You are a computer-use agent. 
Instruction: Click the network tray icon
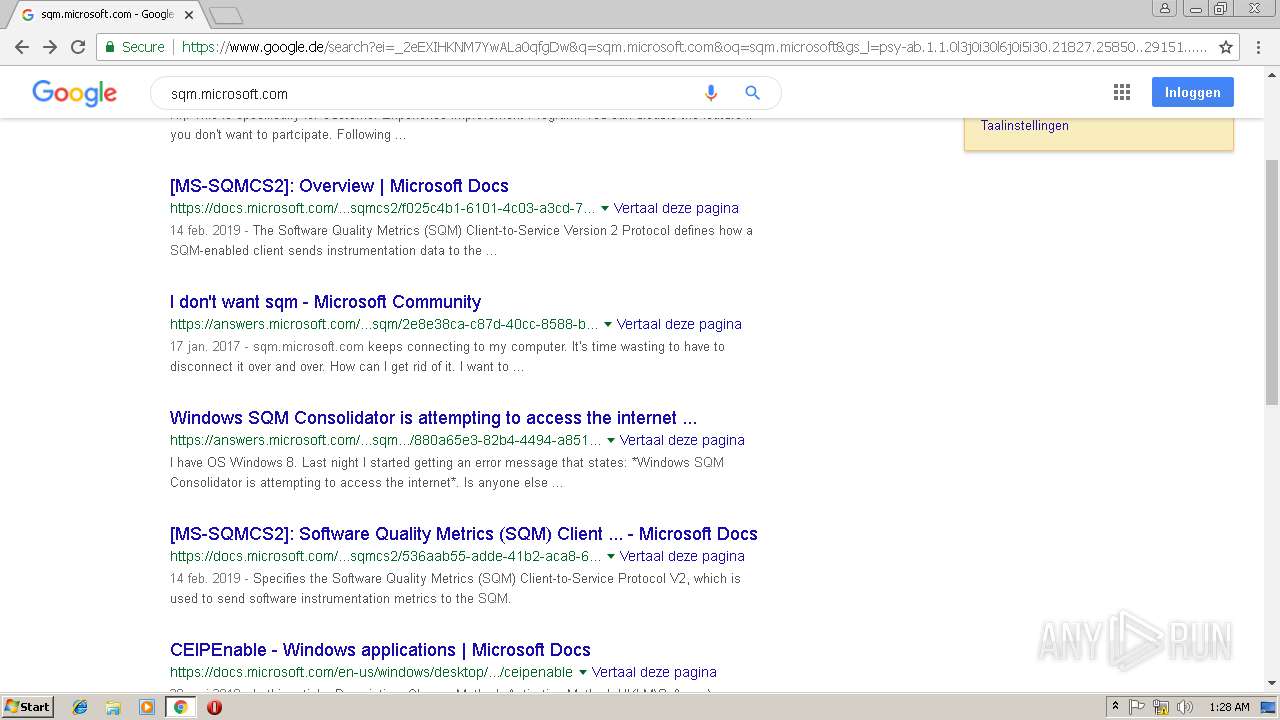click(x=1161, y=707)
